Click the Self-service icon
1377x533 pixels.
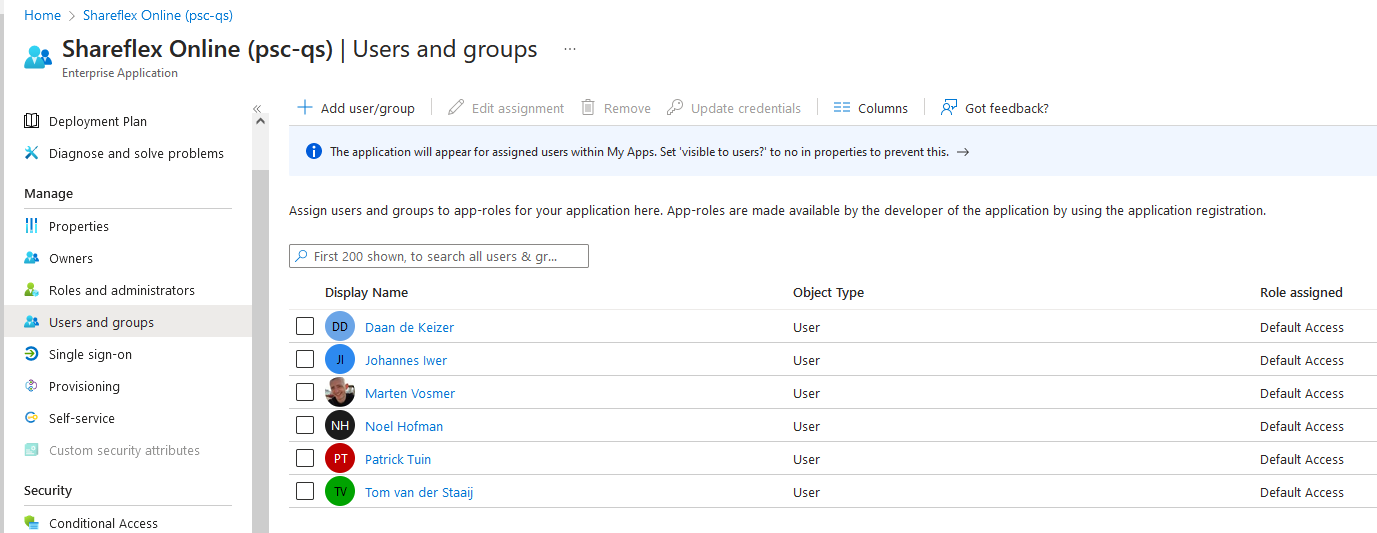click(x=32, y=418)
